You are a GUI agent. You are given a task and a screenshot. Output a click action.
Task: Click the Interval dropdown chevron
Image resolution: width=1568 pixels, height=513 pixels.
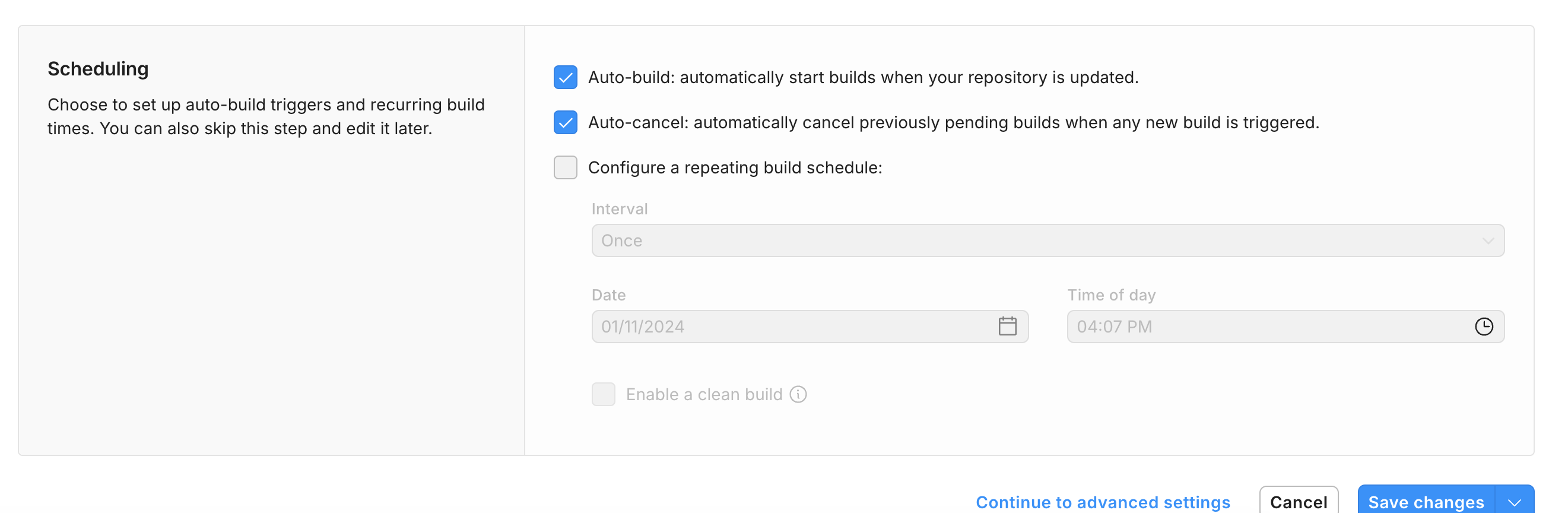[x=1488, y=240]
